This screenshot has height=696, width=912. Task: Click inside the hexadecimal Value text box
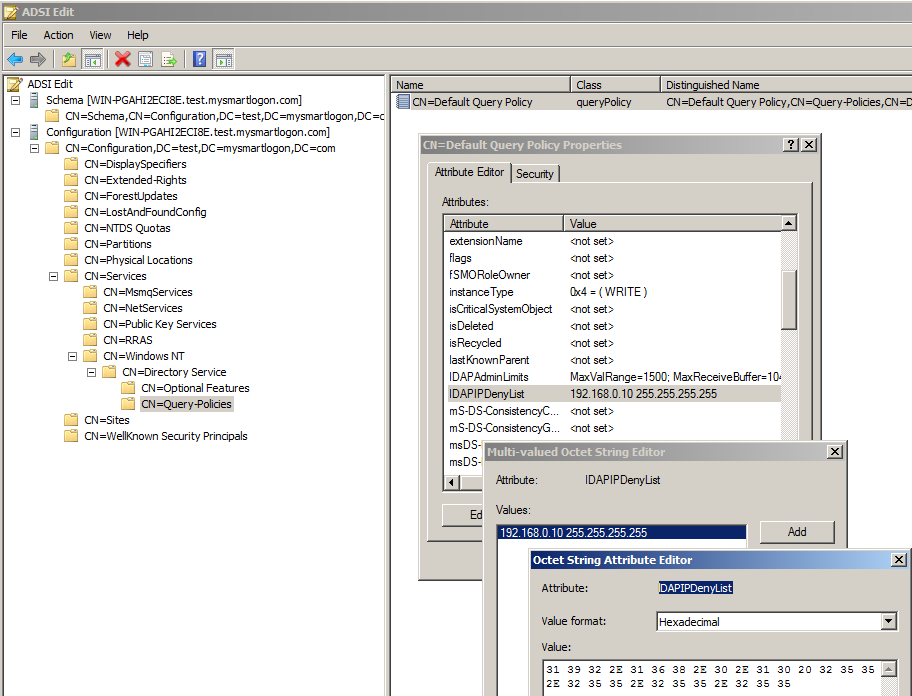pos(712,678)
